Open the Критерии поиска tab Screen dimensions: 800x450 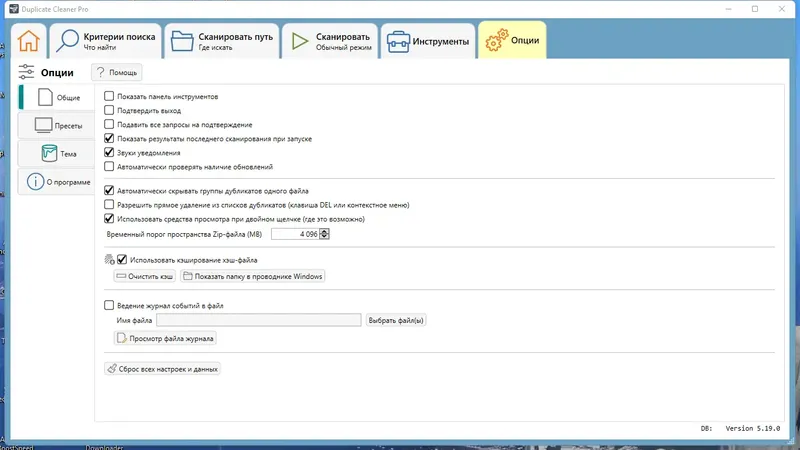pyautogui.click(x=106, y=41)
